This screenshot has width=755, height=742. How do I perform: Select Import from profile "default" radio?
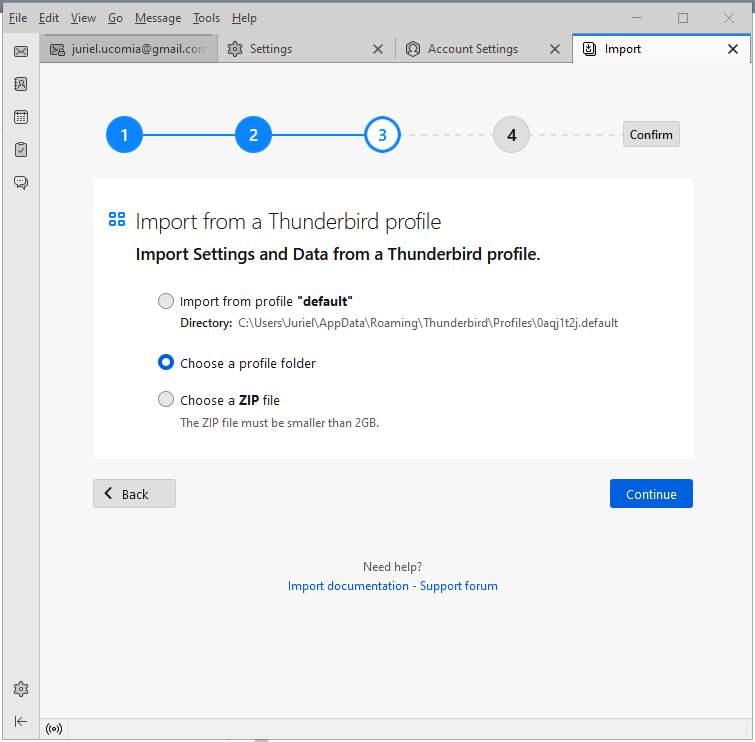click(166, 301)
